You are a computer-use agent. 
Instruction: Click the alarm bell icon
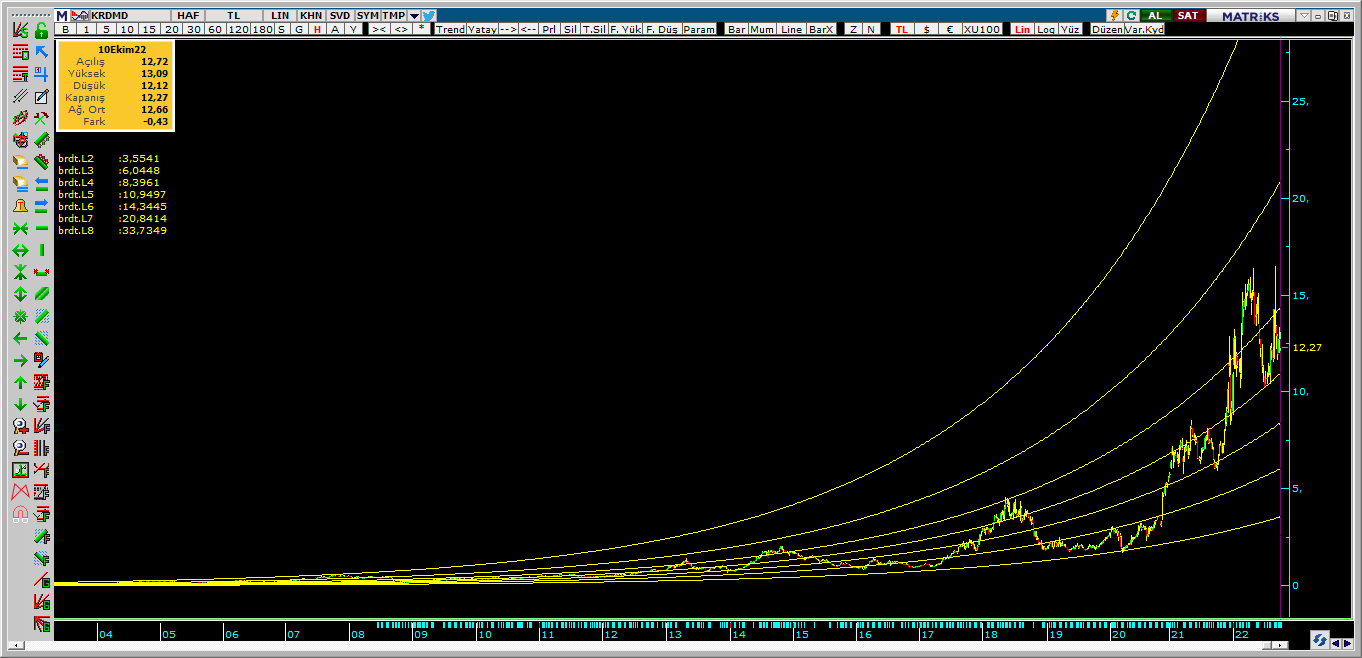pos(20,206)
